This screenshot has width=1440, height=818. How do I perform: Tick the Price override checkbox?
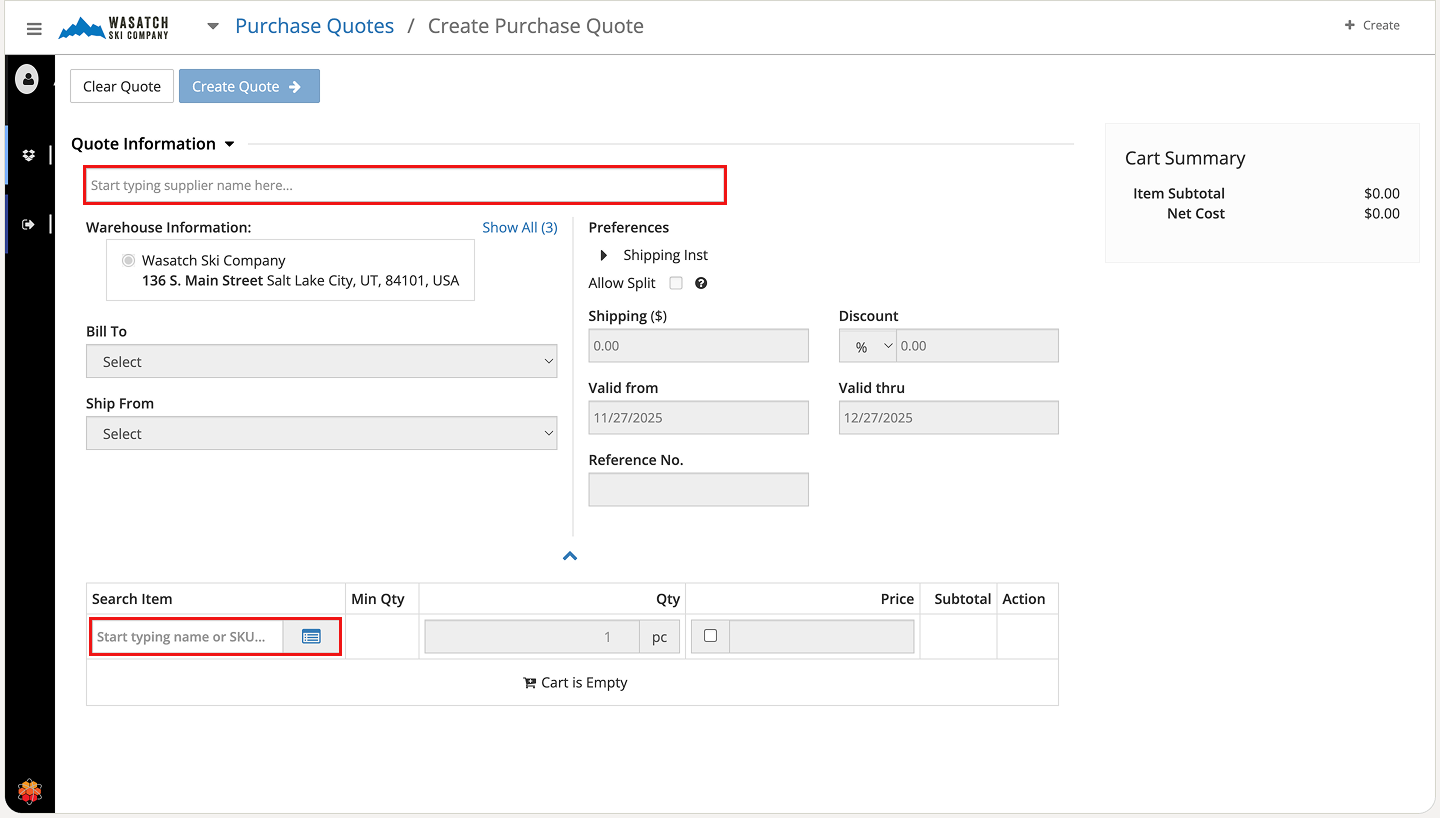pos(710,636)
